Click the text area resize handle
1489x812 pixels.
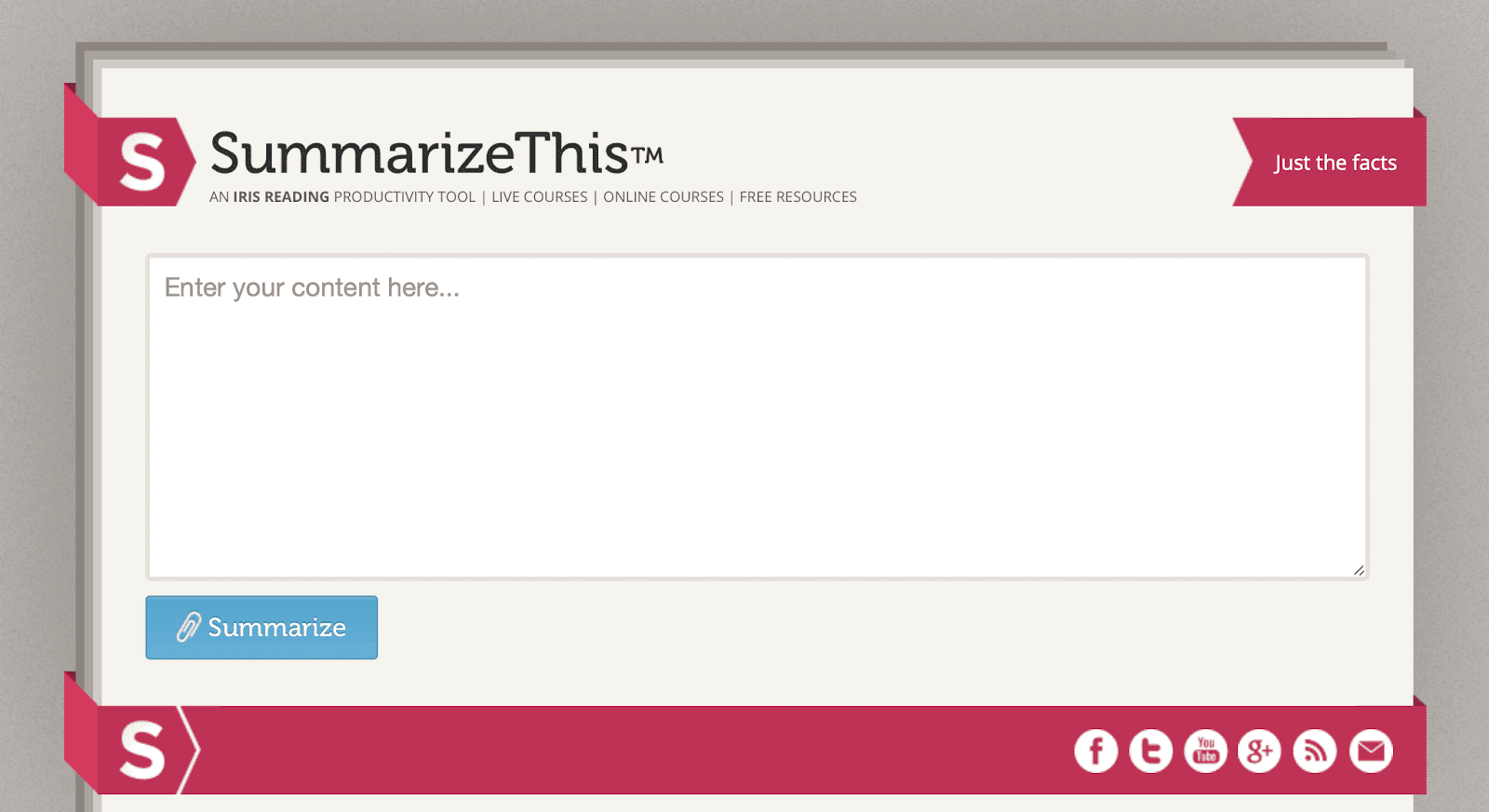1359,570
